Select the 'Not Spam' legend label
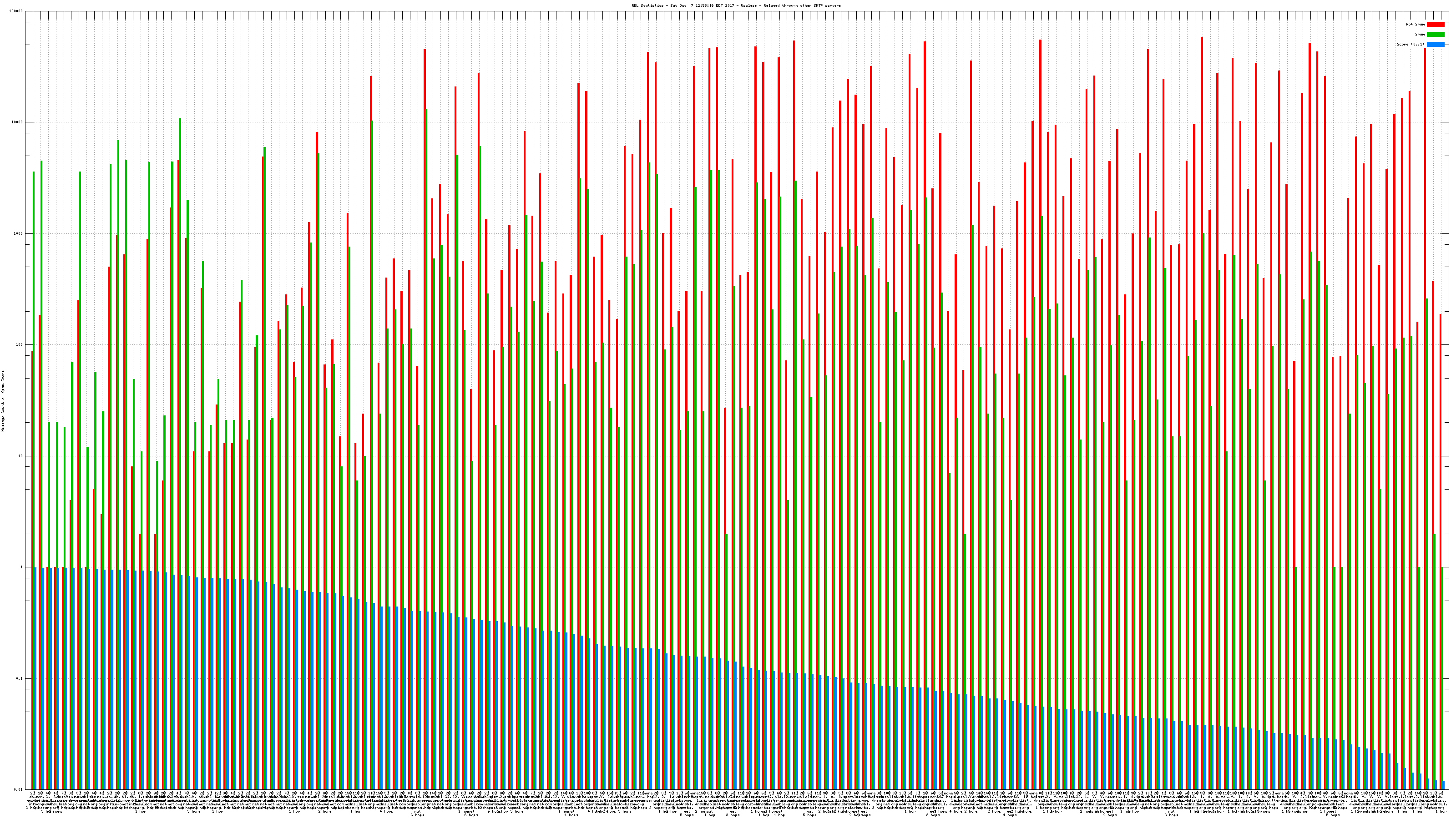 tap(1416, 24)
